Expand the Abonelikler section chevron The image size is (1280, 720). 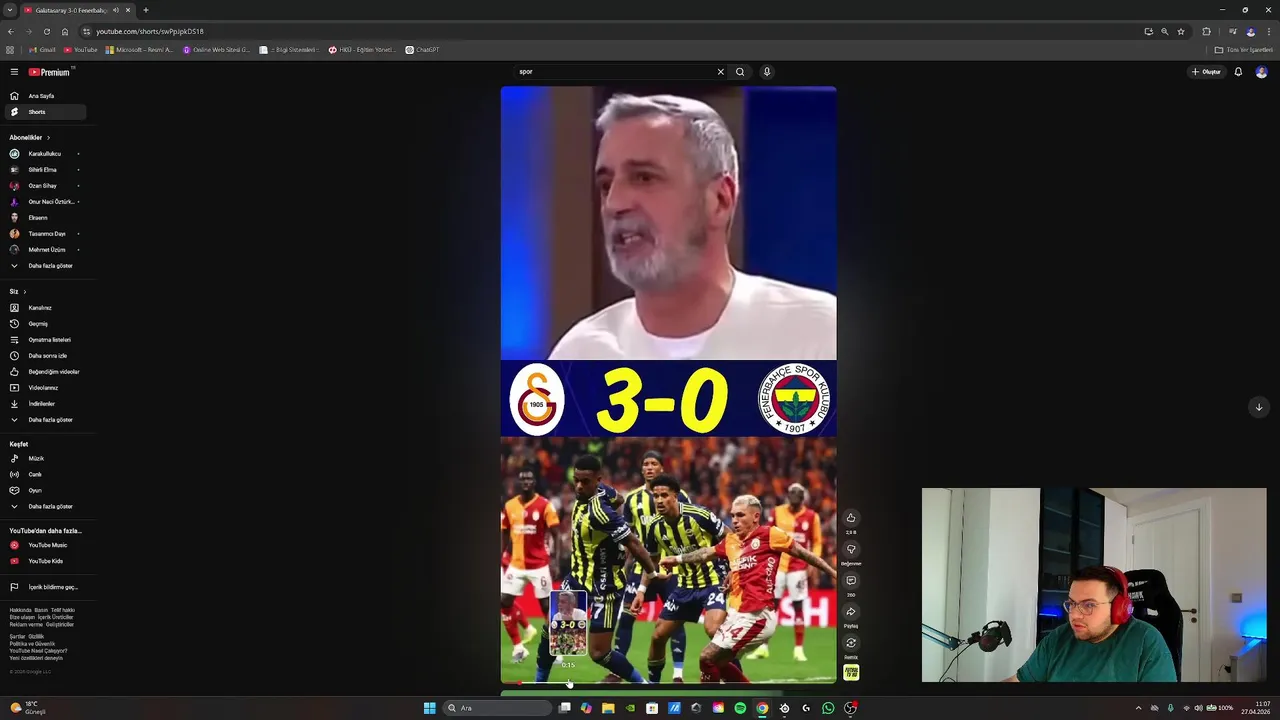(x=48, y=137)
